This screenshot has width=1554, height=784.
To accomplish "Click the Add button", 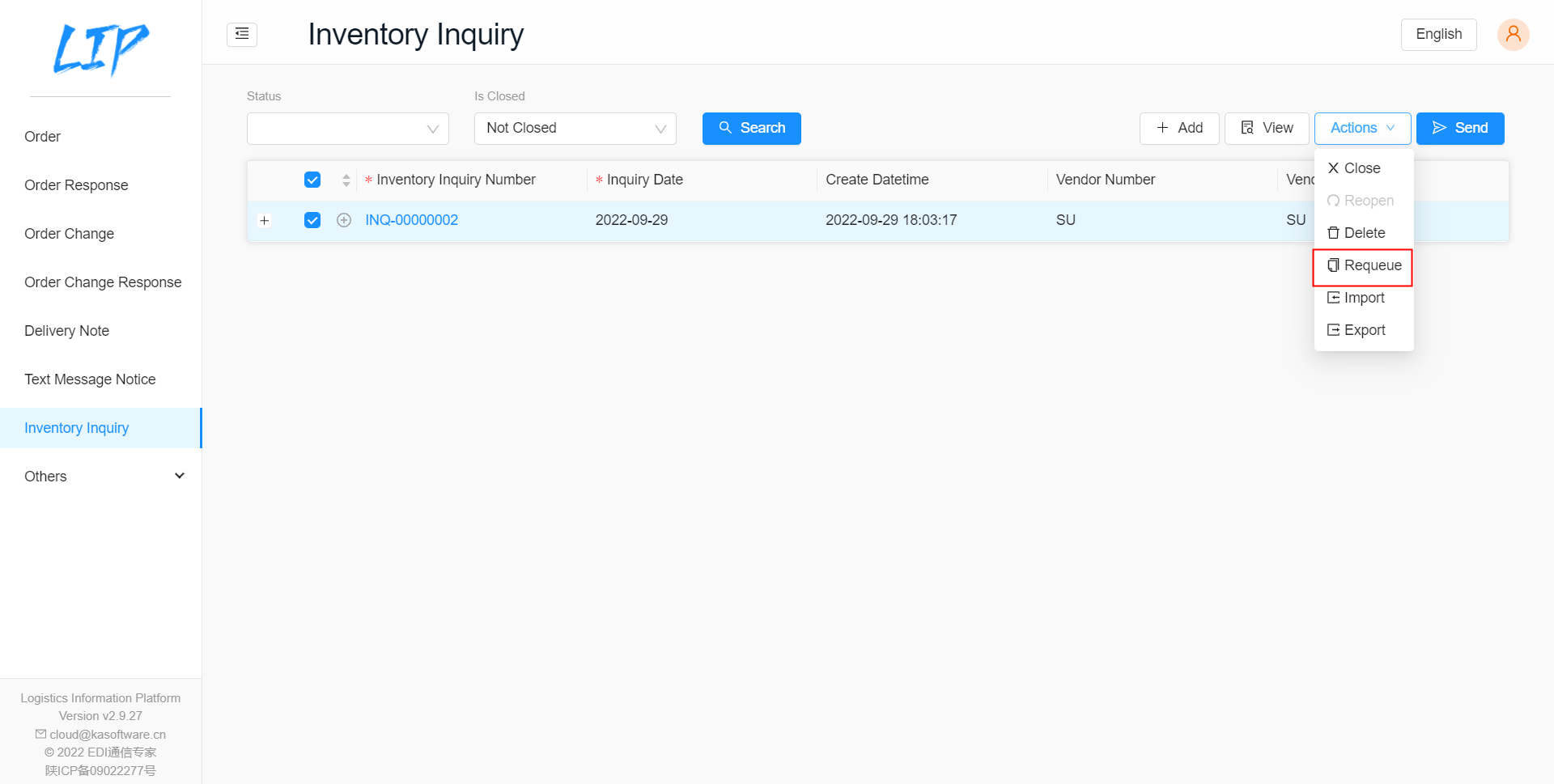I will coord(1178,128).
